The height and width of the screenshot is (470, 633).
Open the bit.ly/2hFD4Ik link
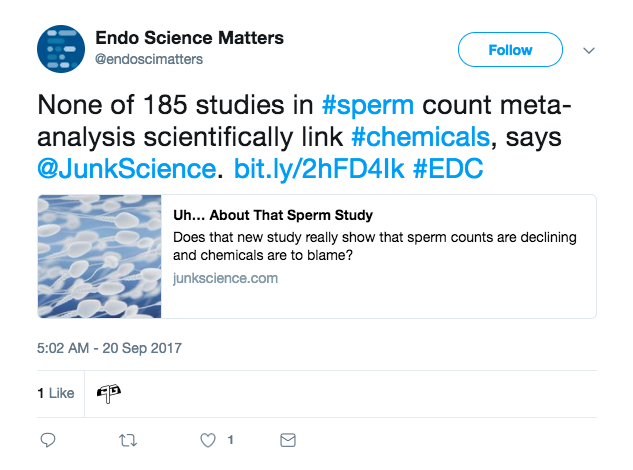pos(319,168)
